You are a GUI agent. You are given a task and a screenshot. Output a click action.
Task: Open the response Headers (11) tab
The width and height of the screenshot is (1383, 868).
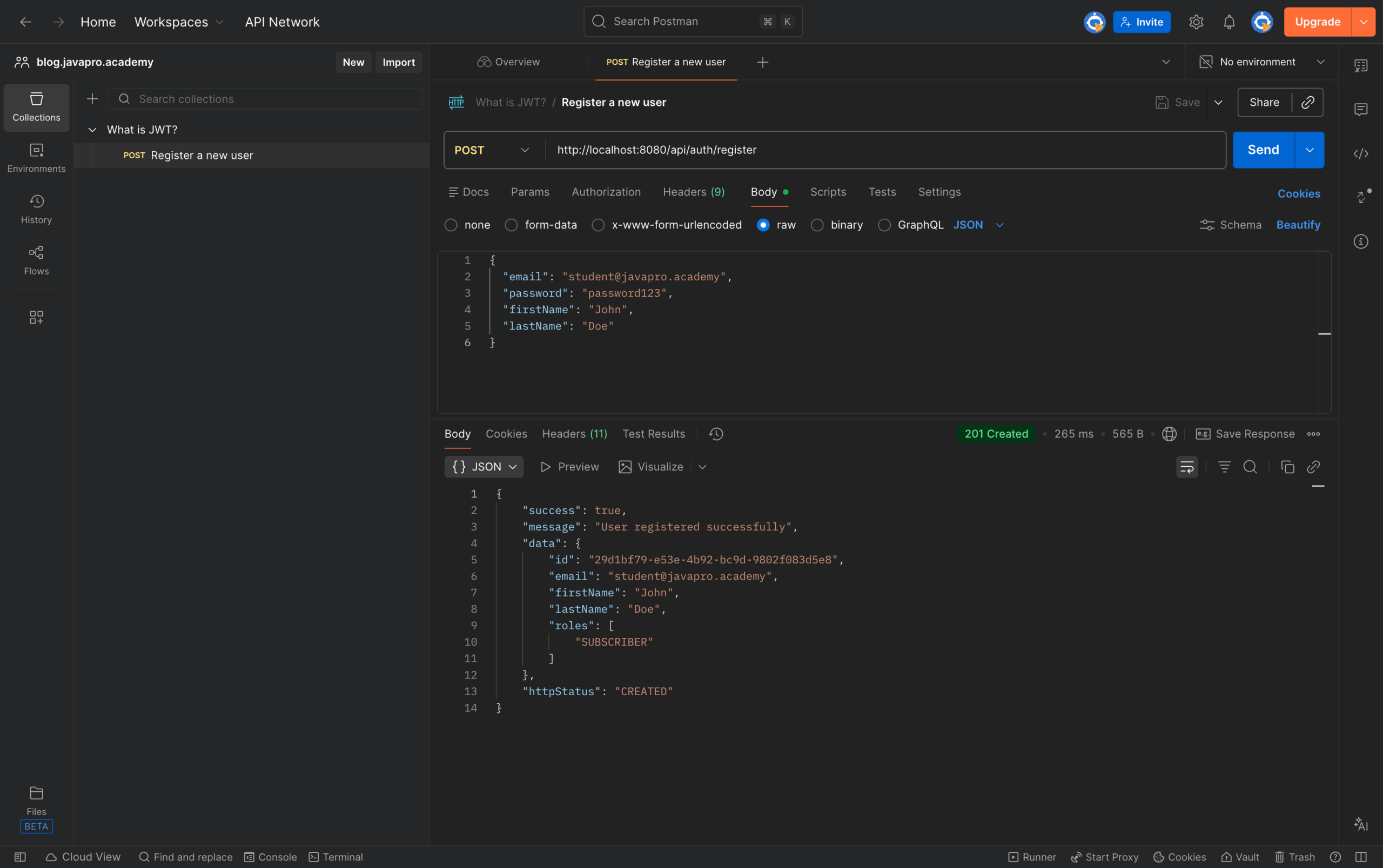point(574,434)
